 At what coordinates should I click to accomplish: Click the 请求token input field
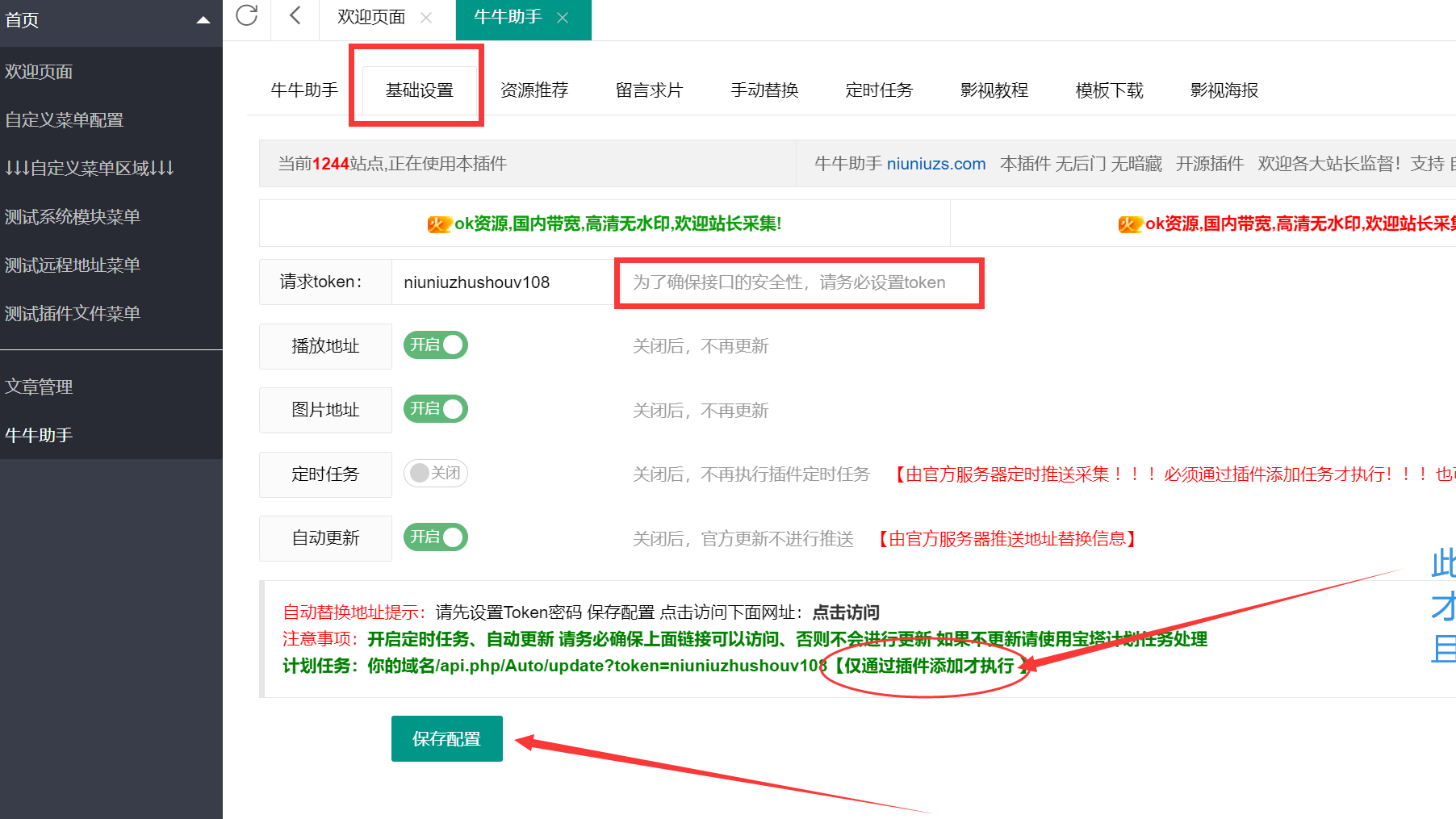(503, 282)
